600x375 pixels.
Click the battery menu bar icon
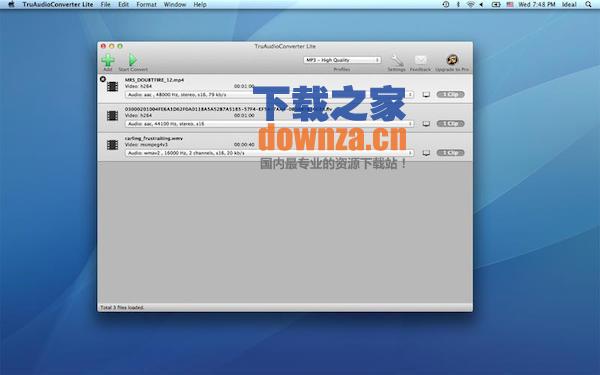tap(496, 5)
